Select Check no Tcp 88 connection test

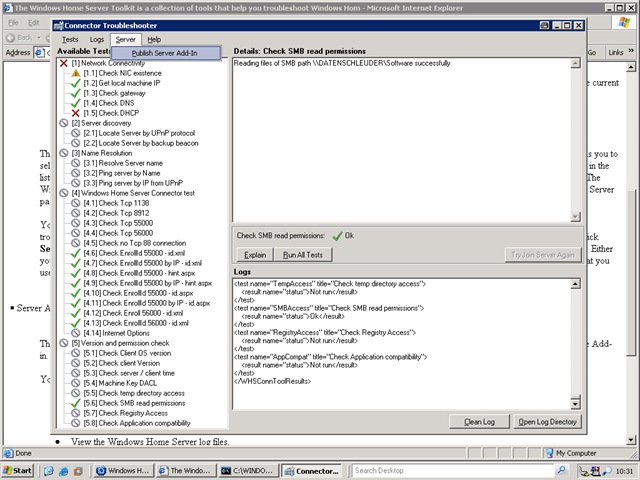135,243
